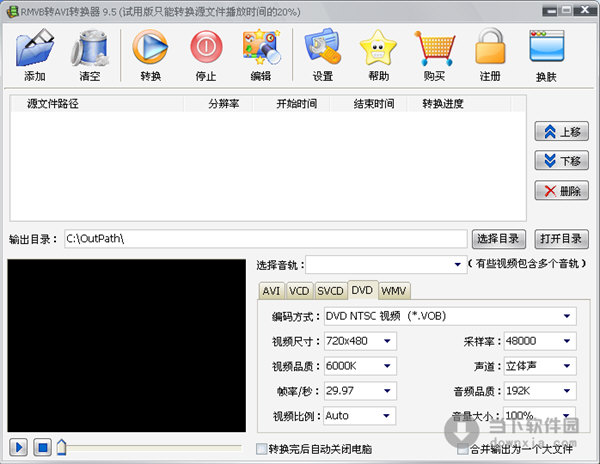Click the 开始时间 column header
This screenshot has width=600, height=464.
(292, 104)
